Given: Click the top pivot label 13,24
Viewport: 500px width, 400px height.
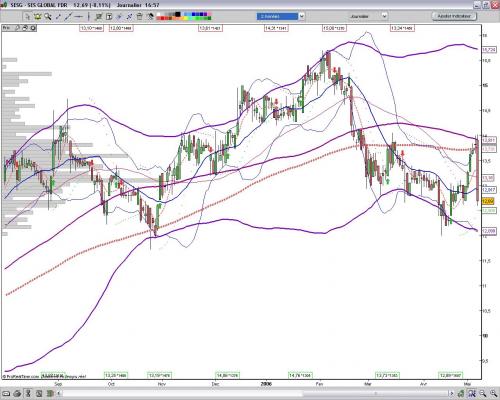Looking at the screenshot, I should [x=402, y=28].
